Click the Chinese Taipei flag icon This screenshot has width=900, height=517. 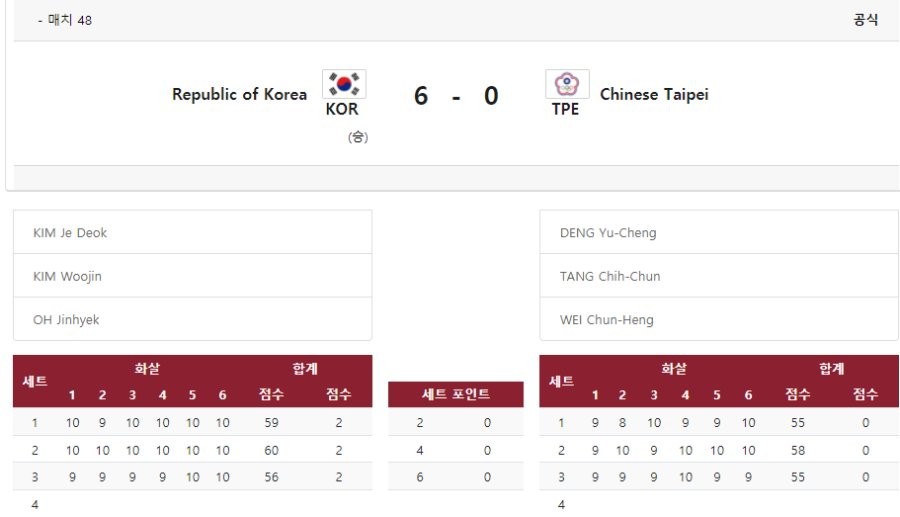point(566,84)
